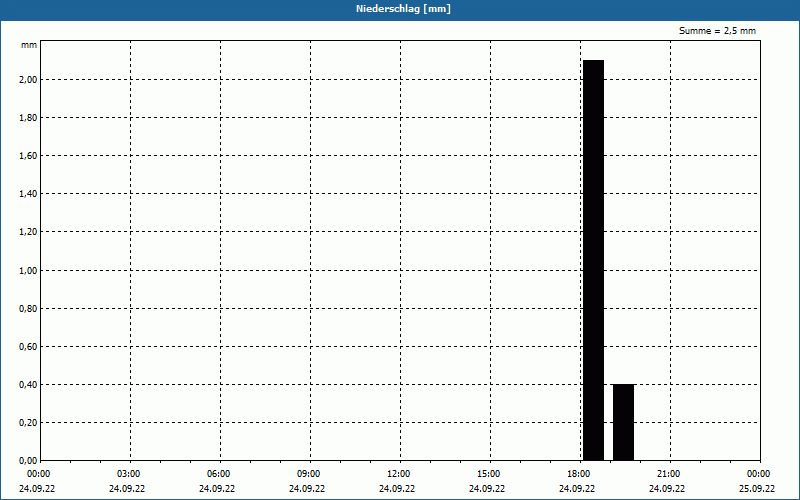Click the 12:00 time label
This screenshot has width=800, height=500.
(x=398, y=474)
